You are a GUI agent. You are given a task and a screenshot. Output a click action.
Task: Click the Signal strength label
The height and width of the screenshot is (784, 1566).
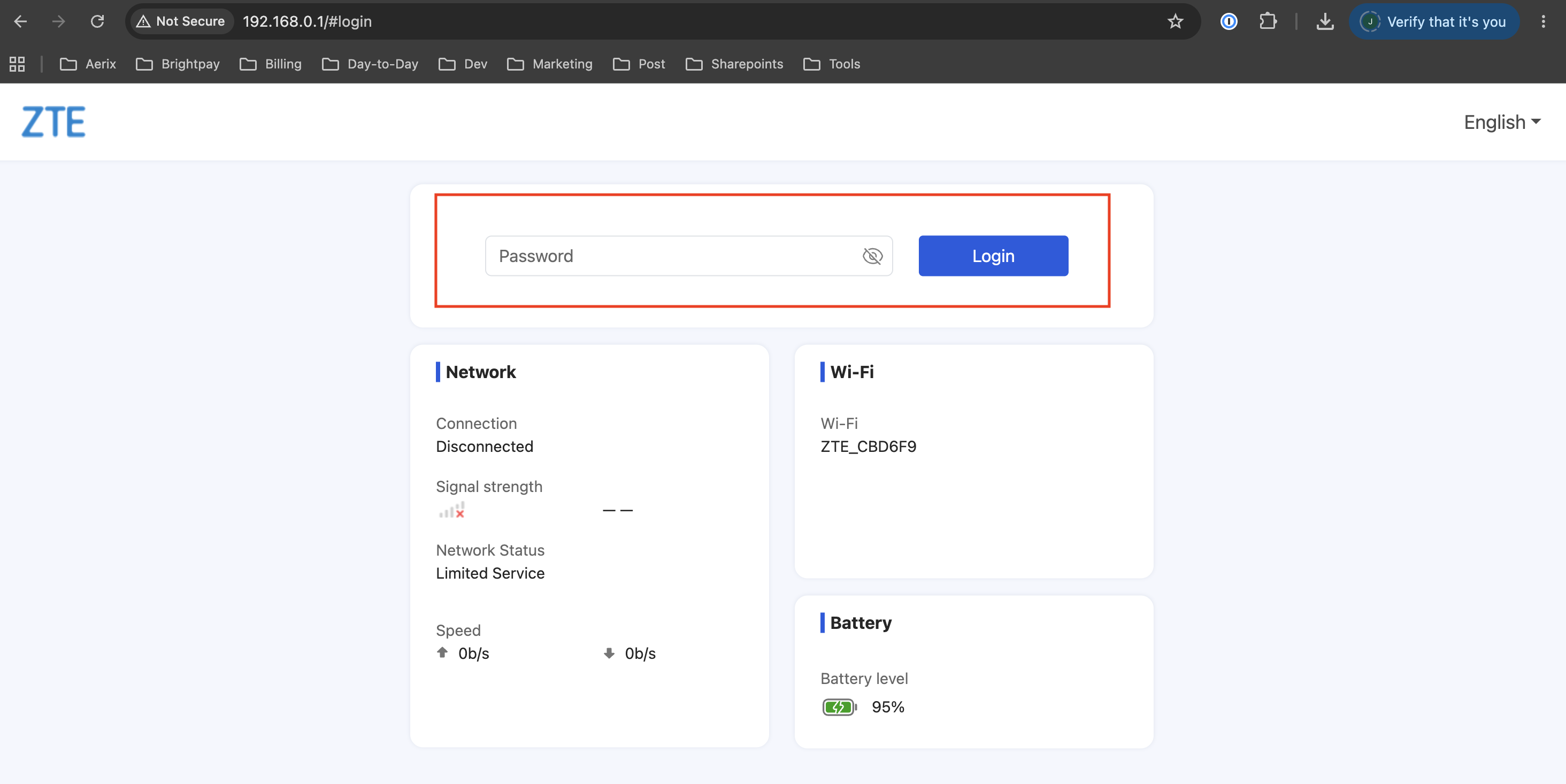489,487
